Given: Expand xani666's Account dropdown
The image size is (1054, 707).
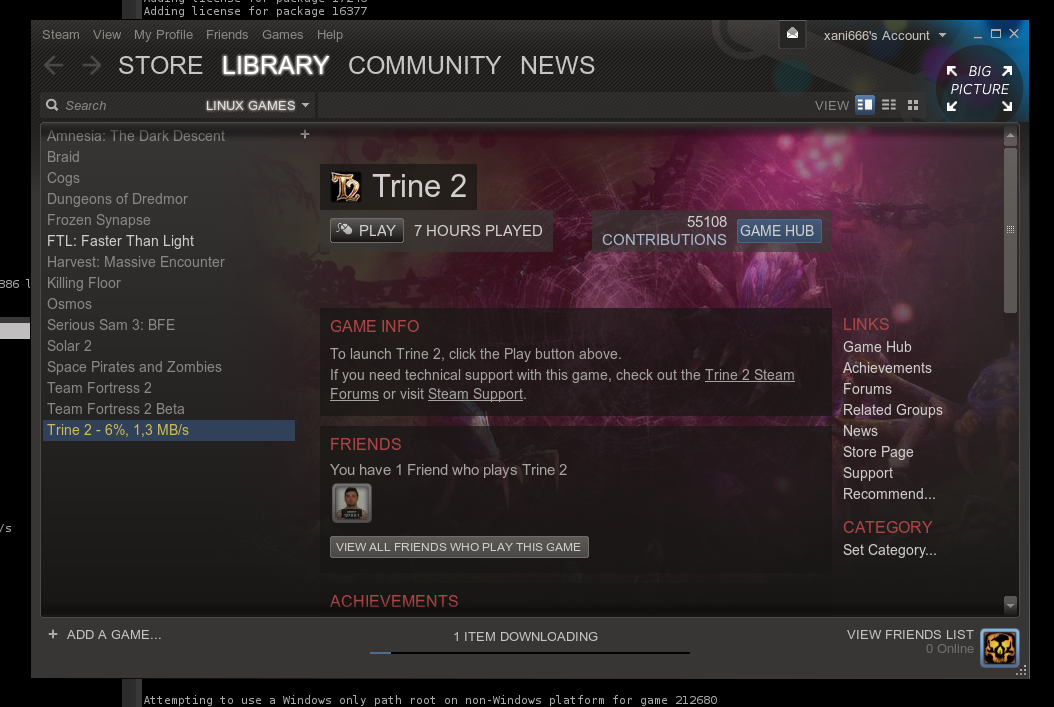Looking at the screenshot, I should (x=885, y=36).
